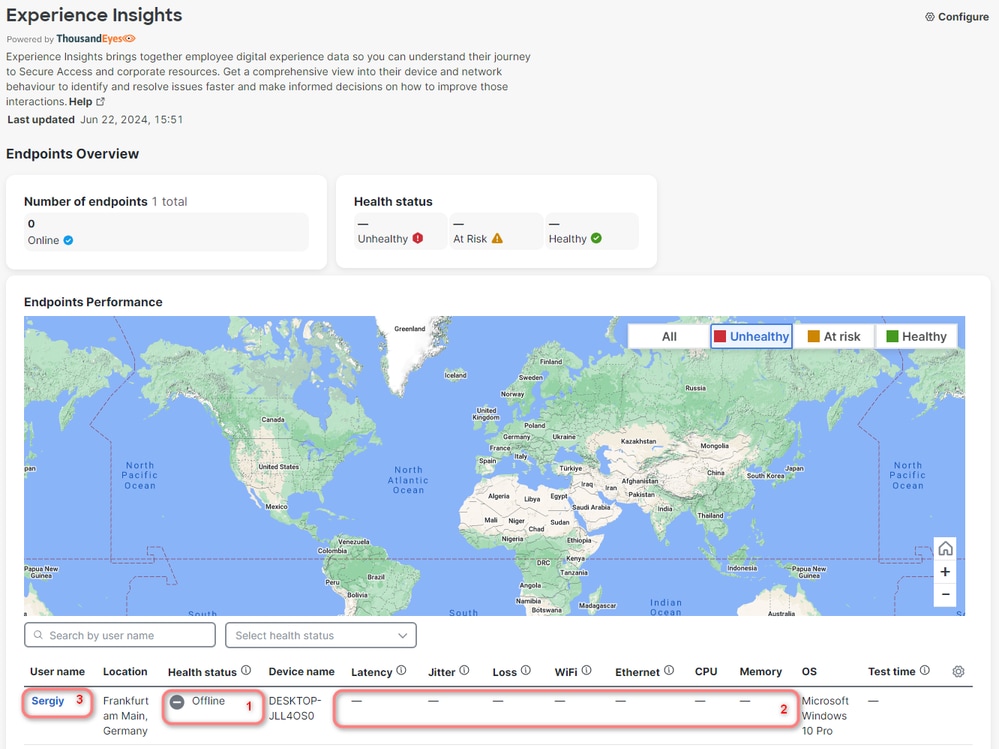Image resolution: width=999 pixels, height=749 pixels.
Task: Click the At Risk count tile
Action: 496,231
